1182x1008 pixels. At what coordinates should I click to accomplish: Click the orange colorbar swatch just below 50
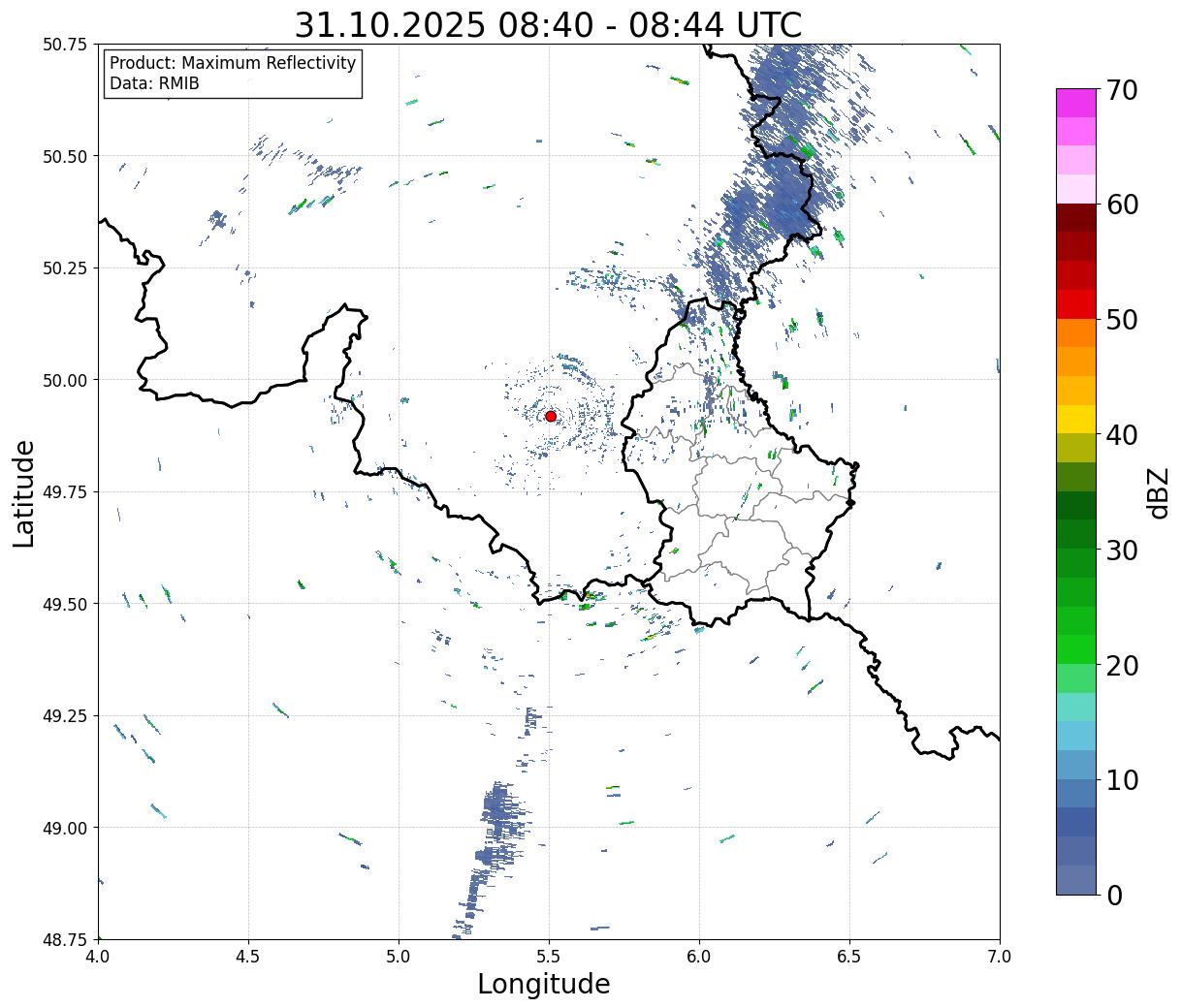point(1076,333)
